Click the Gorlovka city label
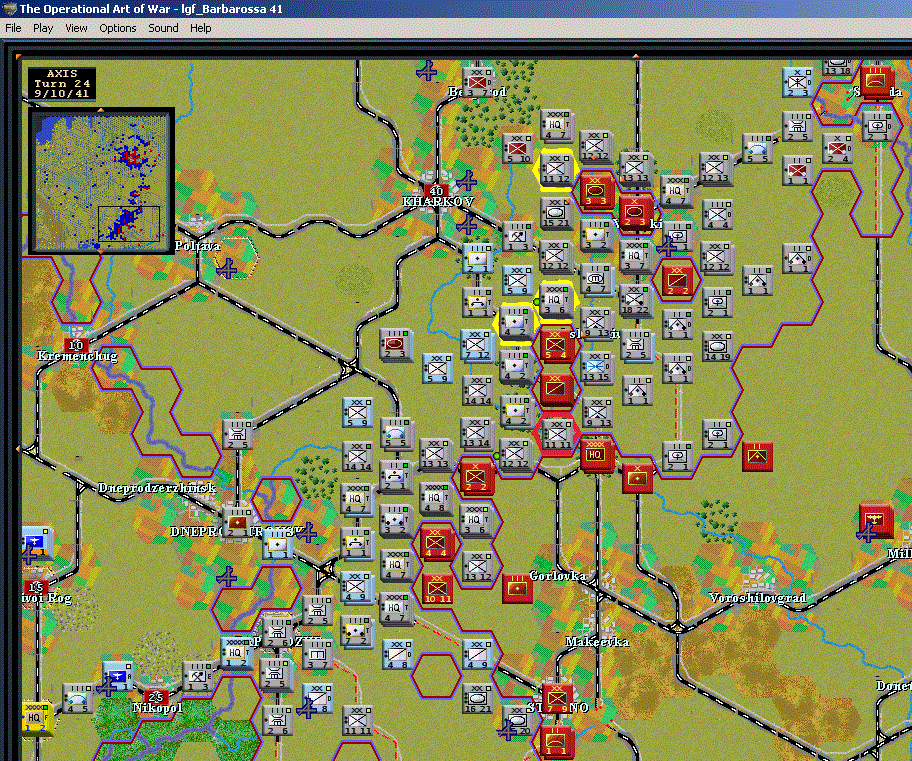This screenshot has height=761, width=912. 558,576
